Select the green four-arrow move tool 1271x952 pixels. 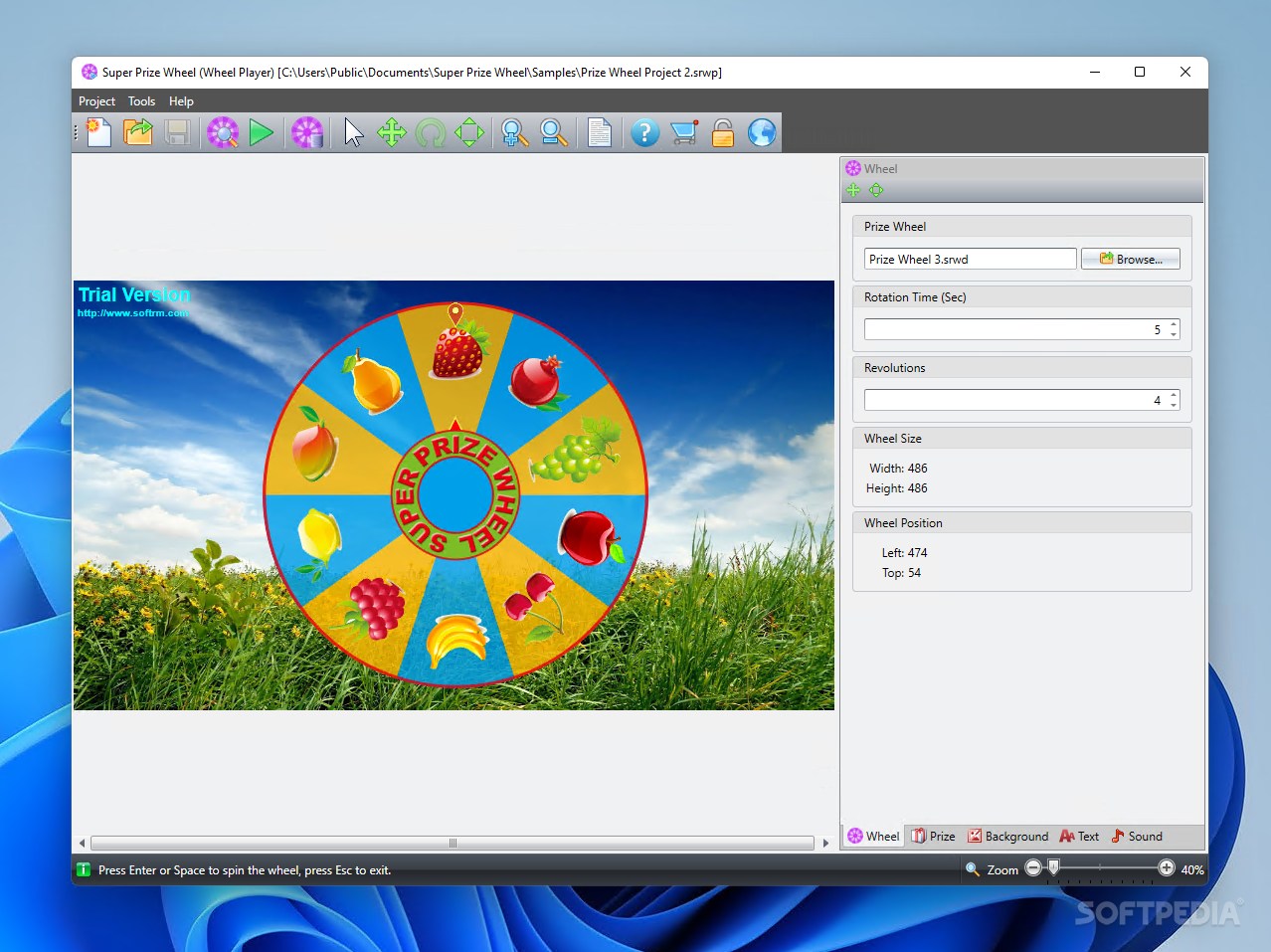coord(392,132)
